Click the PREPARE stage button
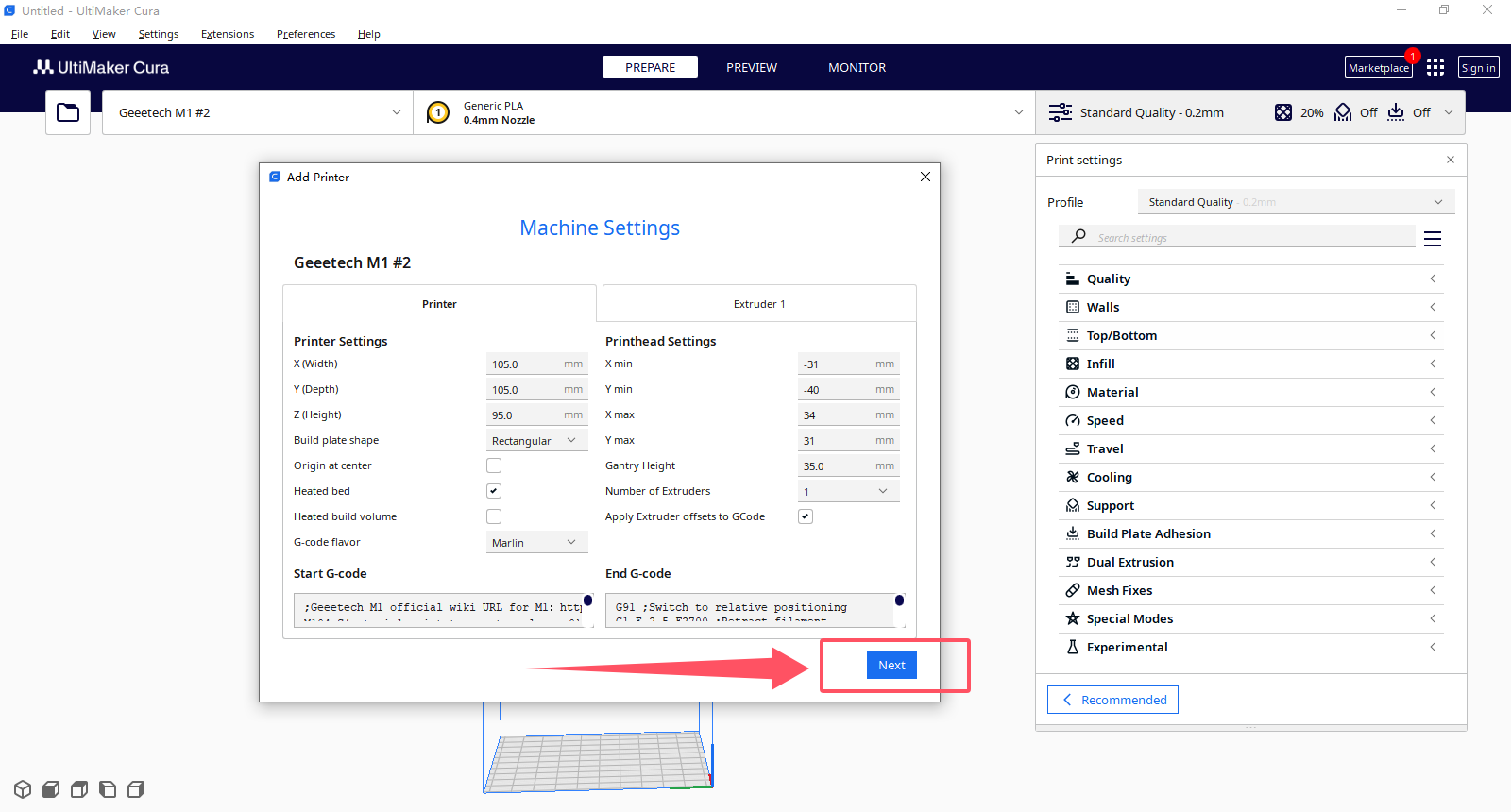1511x812 pixels. pyautogui.click(x=650, y=67)
